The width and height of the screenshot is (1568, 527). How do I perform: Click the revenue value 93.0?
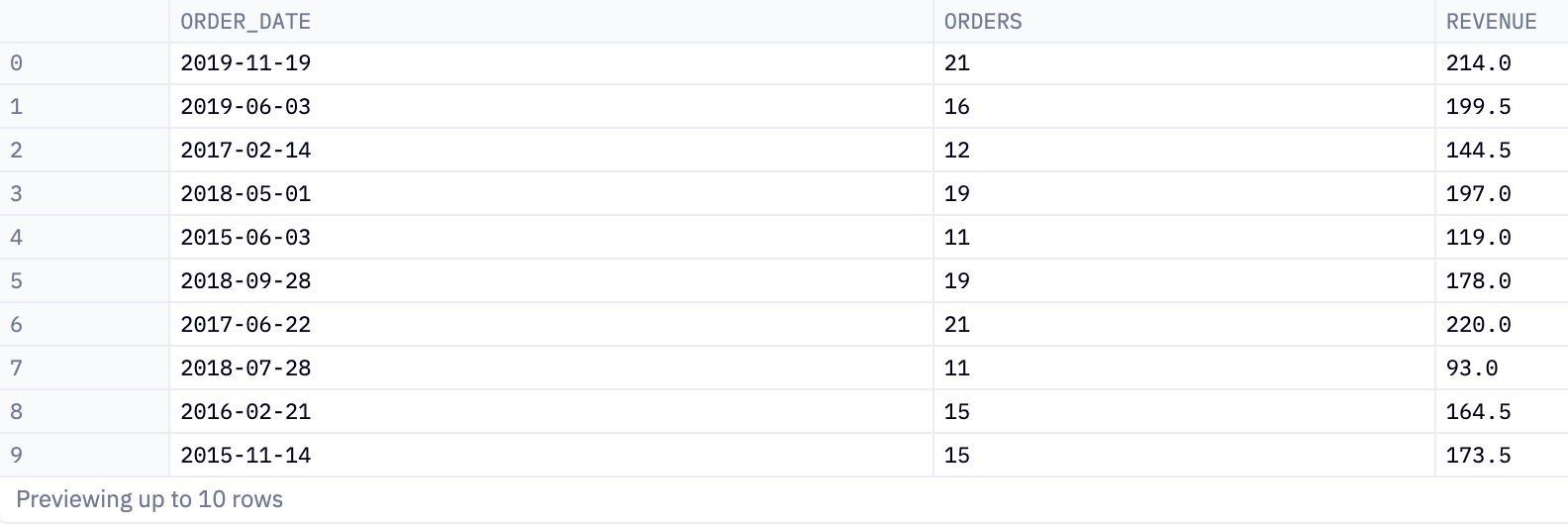[x=1502, y=369]
